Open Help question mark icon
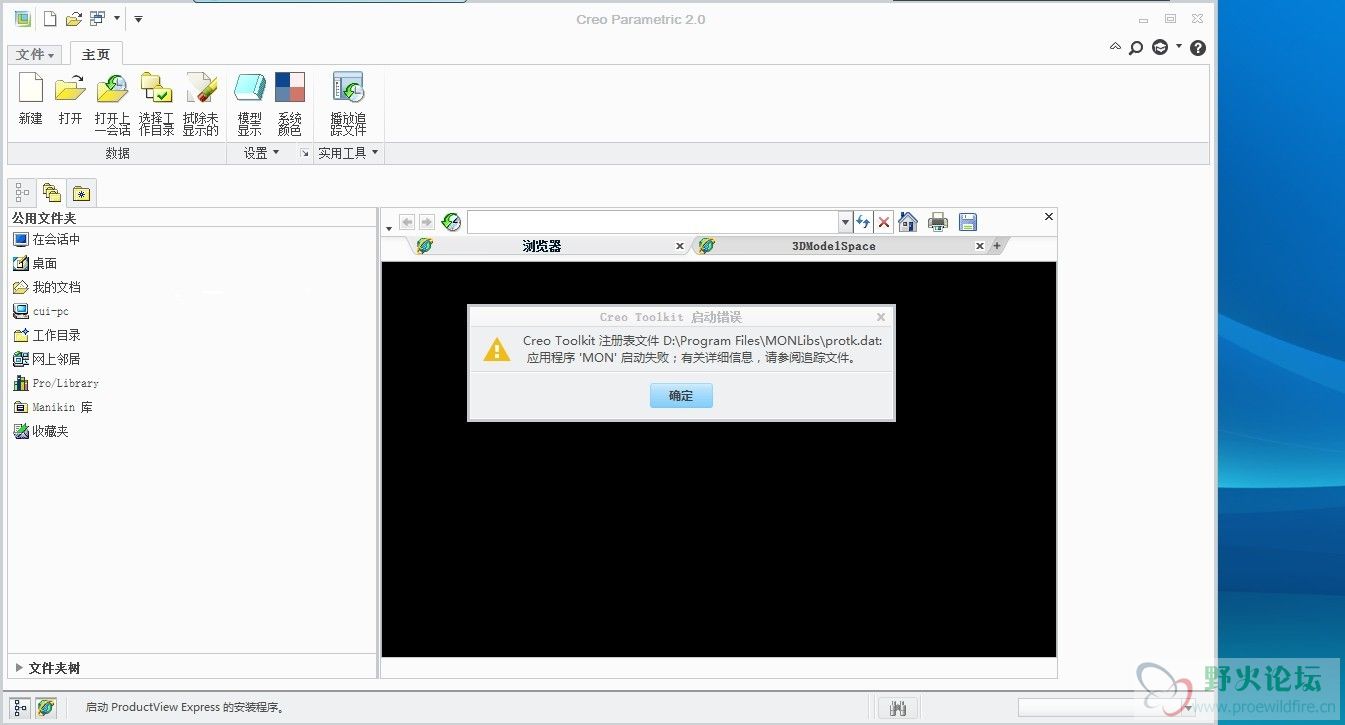Image resolution: width=1345 pixels, height=725 pixels. pyautogui.click(x=1198, y=47)
